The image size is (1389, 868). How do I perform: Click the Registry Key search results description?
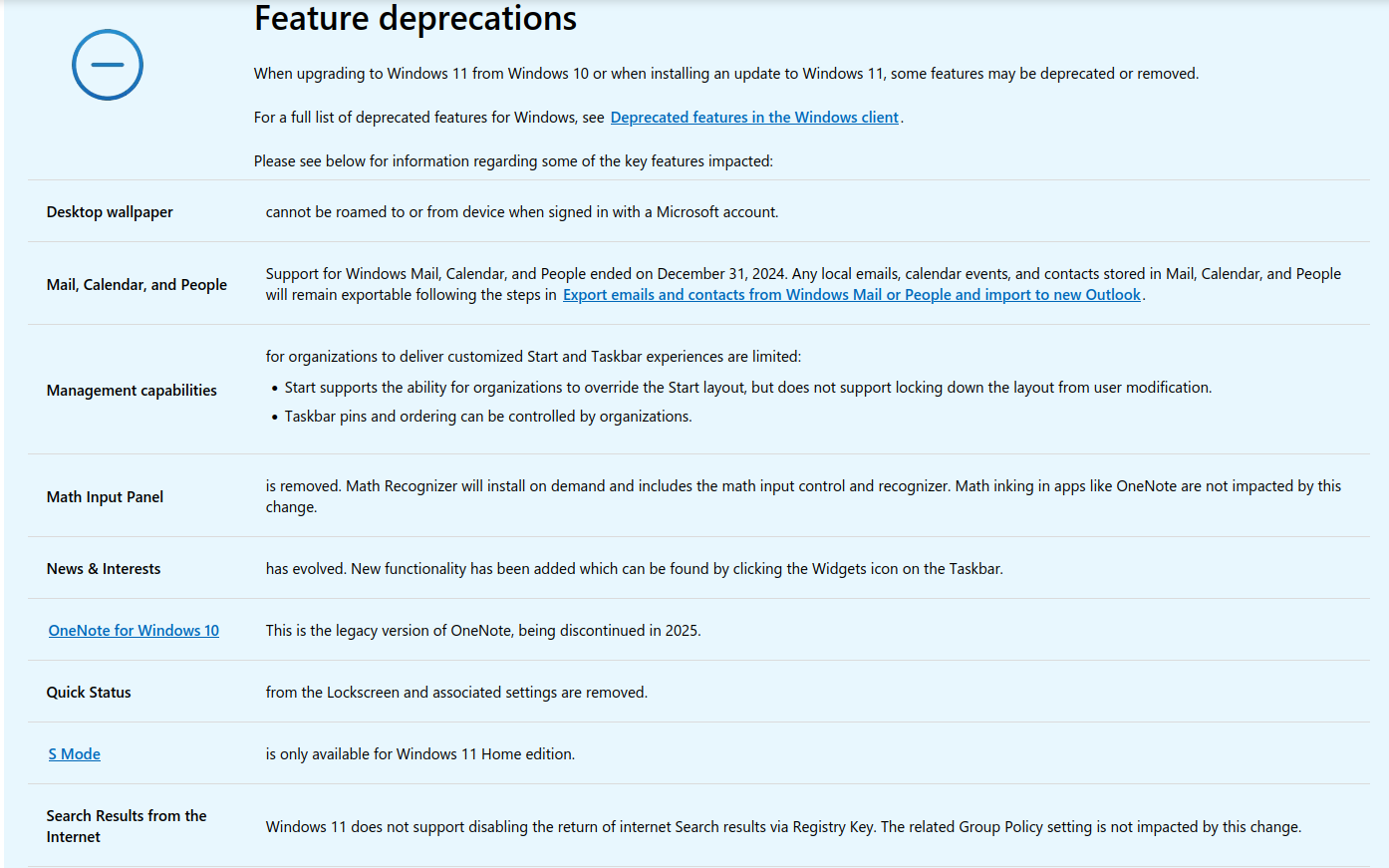point(783,827)
